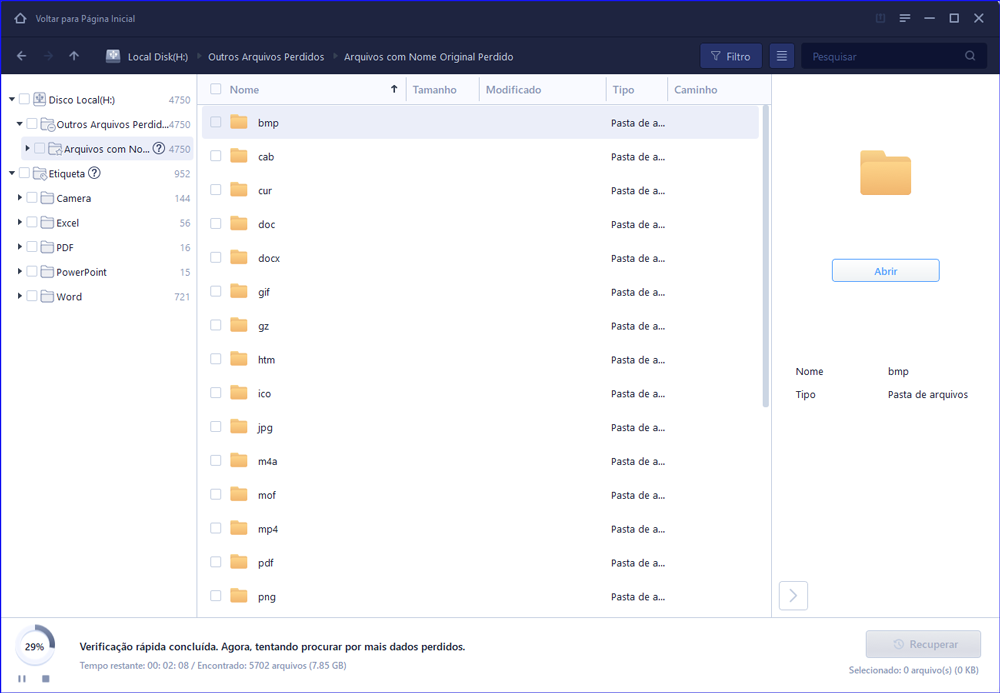Click the search magnifier icon
Viewport: 1000px width, 693px height.
coord(970,56)
